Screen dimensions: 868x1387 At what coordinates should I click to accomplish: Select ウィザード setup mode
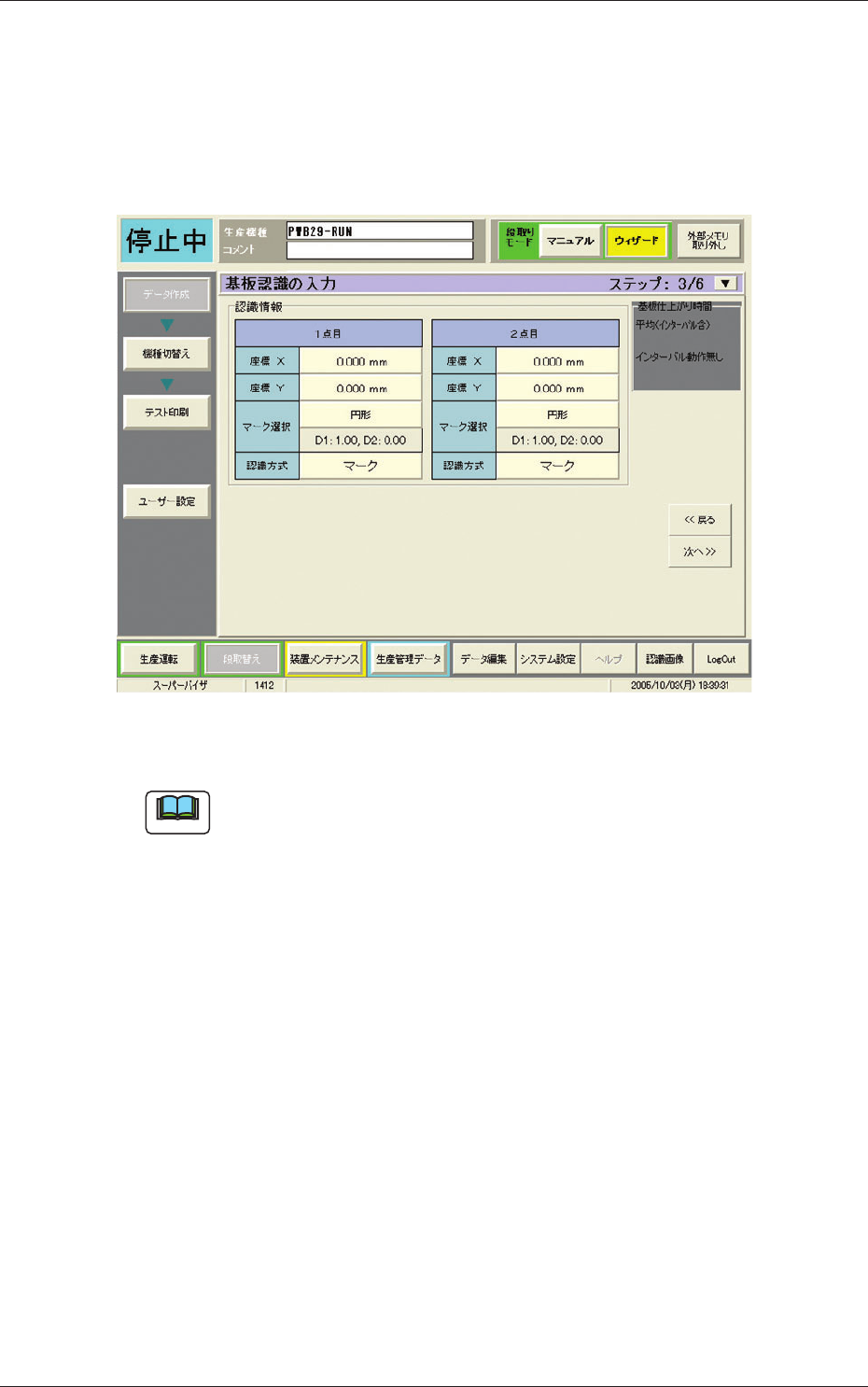(637, 241)
